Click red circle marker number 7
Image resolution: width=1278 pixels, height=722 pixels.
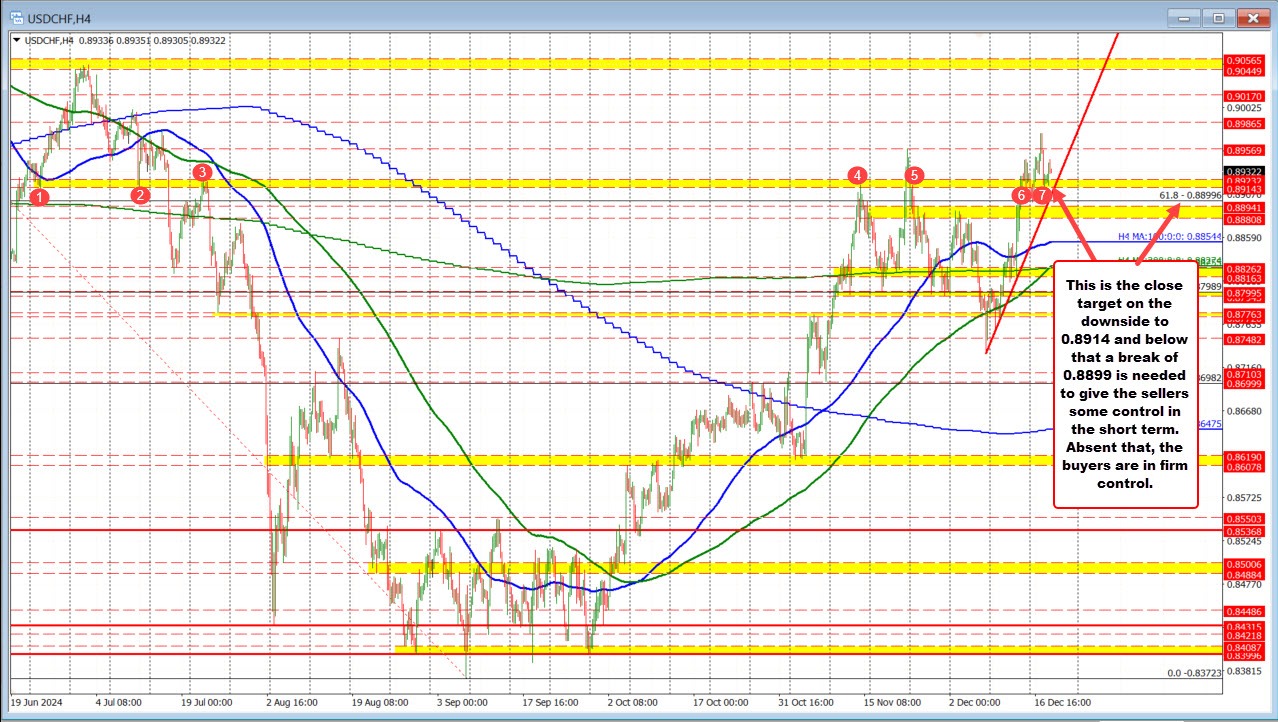pos(1043,195)
